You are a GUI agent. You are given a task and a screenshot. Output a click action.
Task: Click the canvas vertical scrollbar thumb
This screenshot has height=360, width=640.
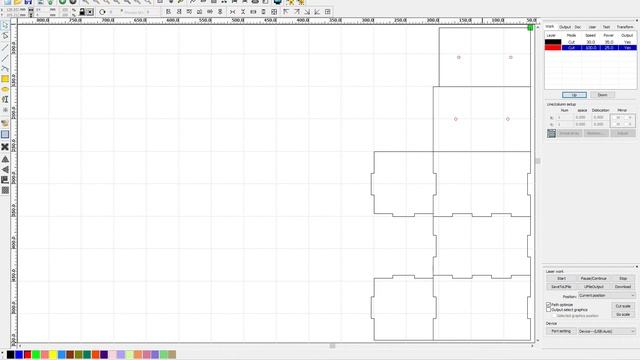tap(538, 161)
